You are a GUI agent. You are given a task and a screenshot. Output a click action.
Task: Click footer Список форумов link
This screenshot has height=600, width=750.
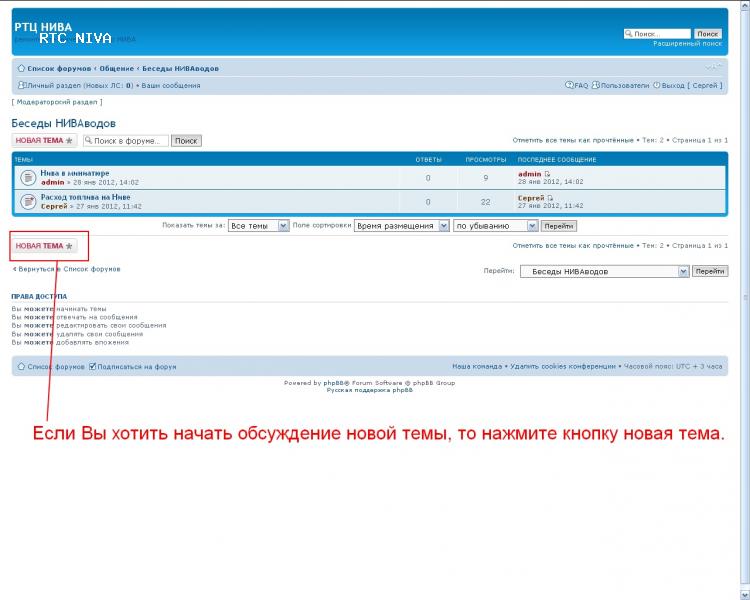(55, 367)
